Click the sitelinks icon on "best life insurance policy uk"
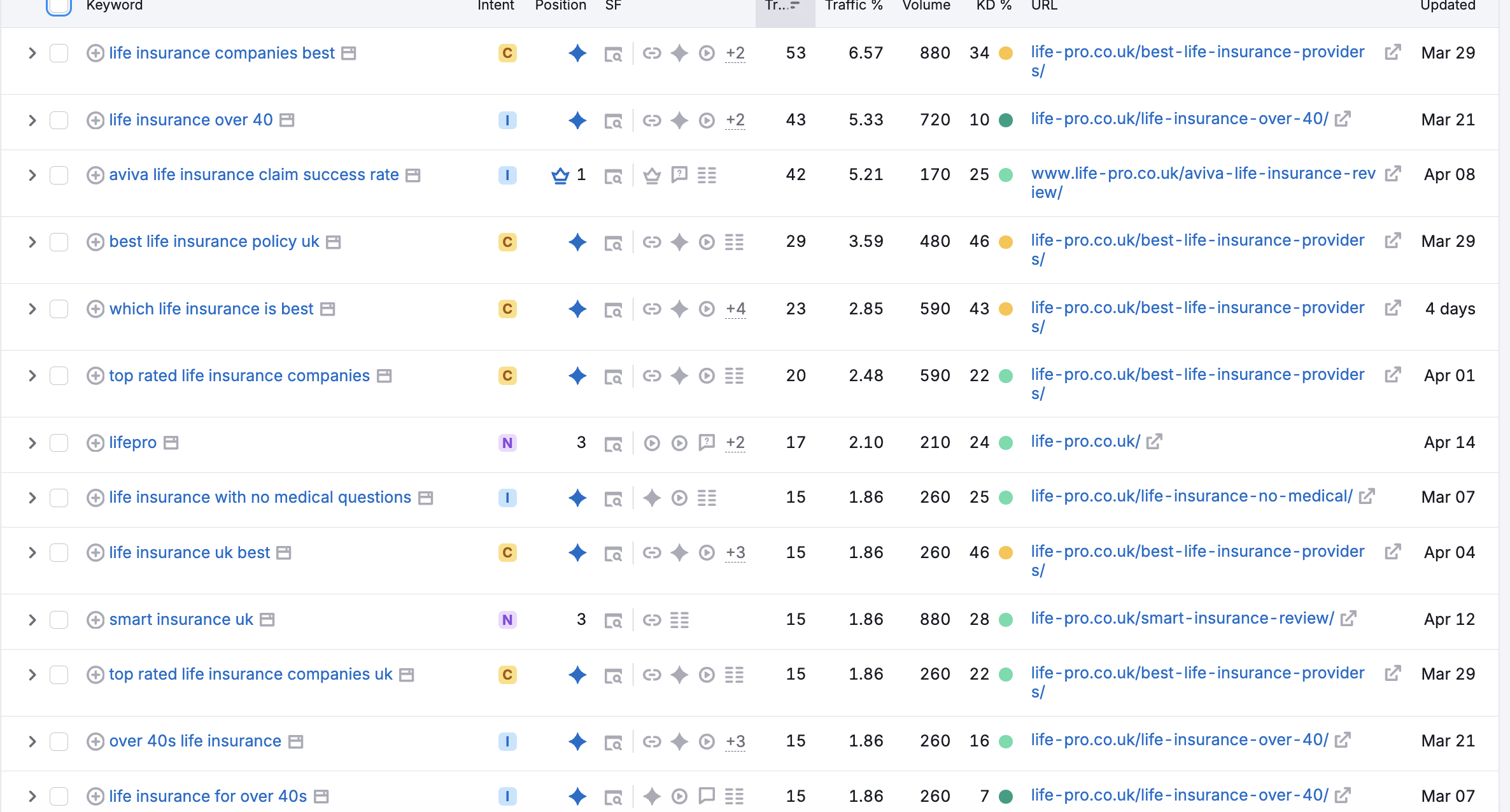Screen dimensions: 1510x812 click(x=734, y=242)
